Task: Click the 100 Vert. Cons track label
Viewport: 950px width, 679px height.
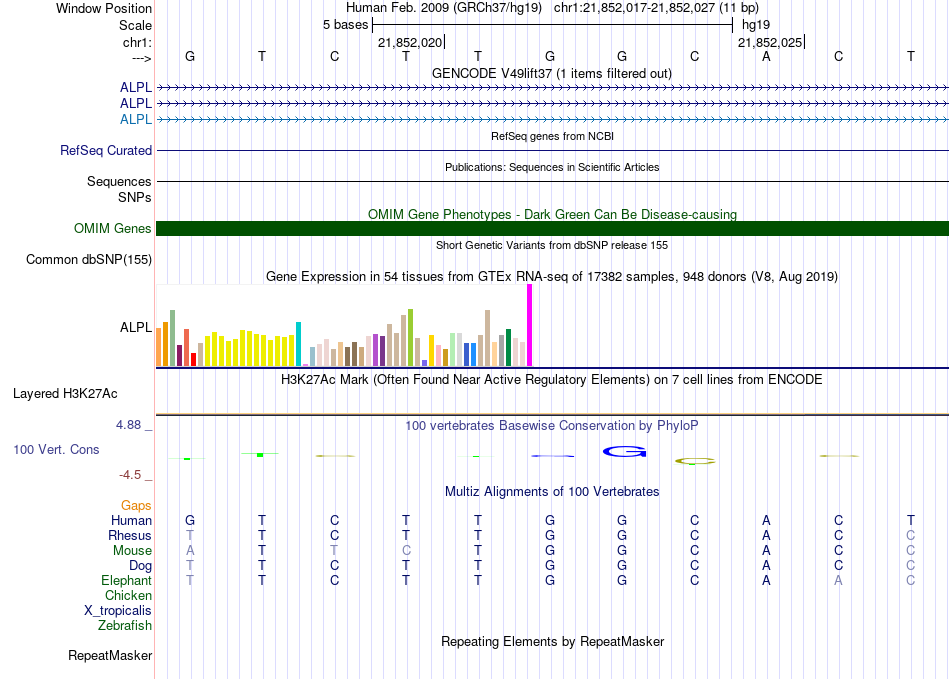Action: pos(56,449)
